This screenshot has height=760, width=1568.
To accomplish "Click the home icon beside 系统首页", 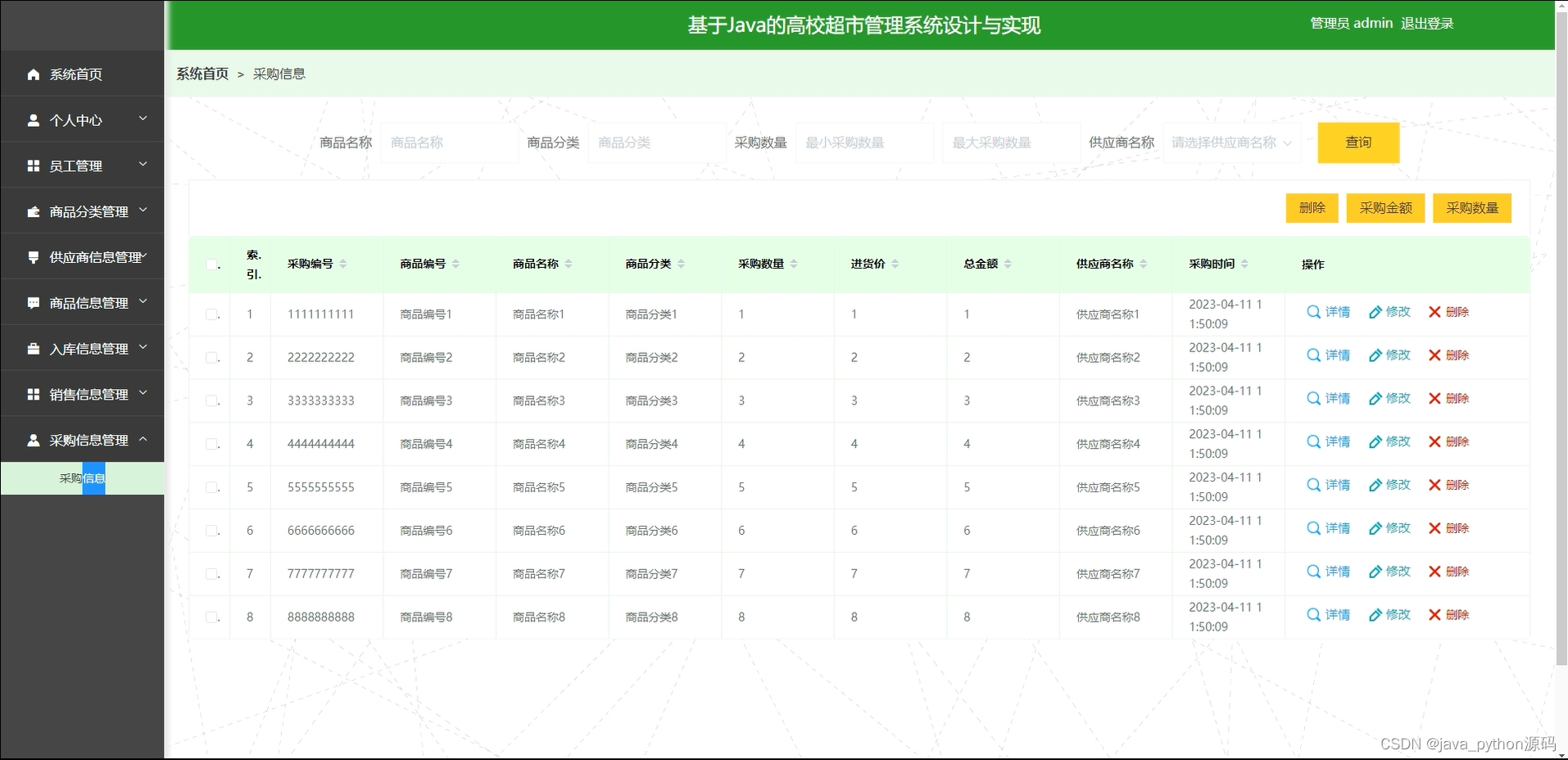I will [34, 75].
